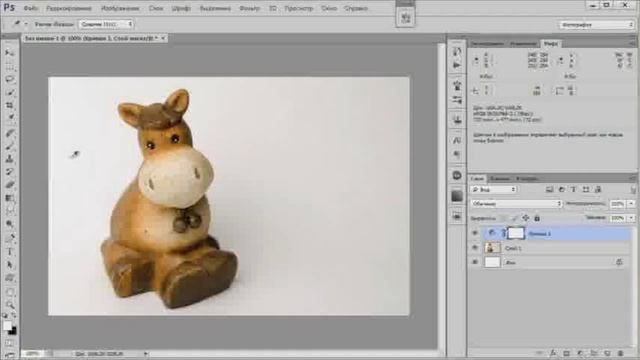Toggle lock transparent pixels
Viewport: 640px width, 360px height.
point(503,218)
